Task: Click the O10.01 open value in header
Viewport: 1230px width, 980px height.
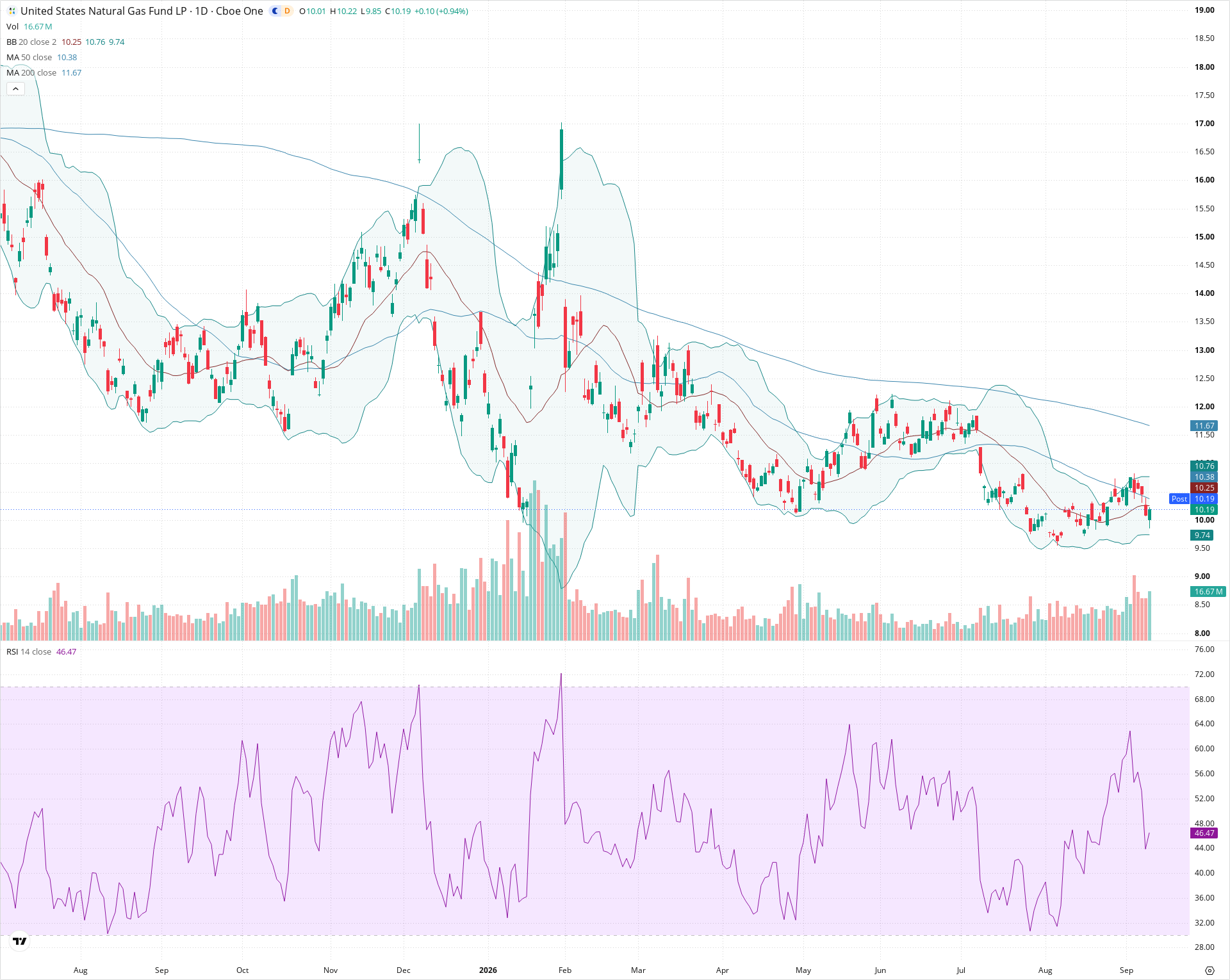Action: coord(313,11)
